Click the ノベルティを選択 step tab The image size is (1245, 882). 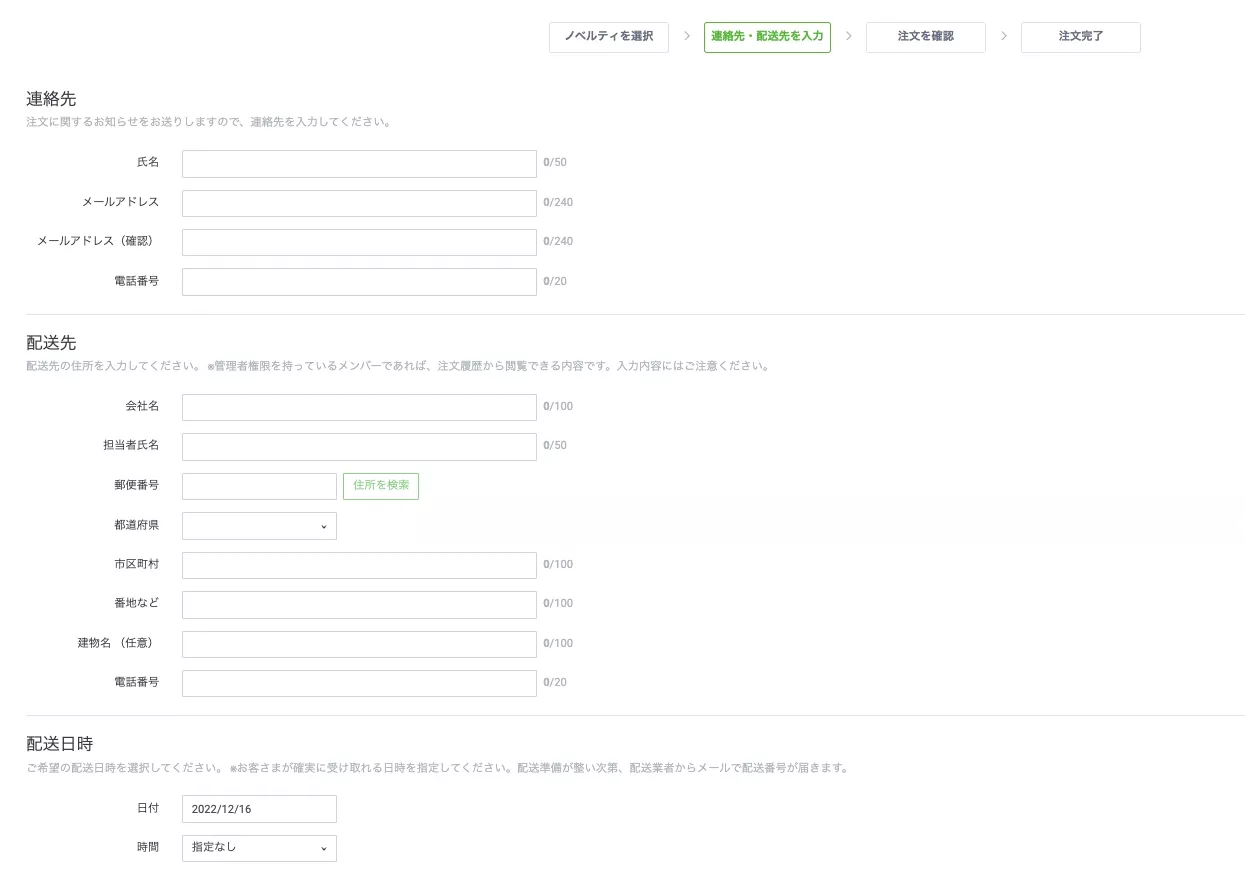[x=608, y=37]
